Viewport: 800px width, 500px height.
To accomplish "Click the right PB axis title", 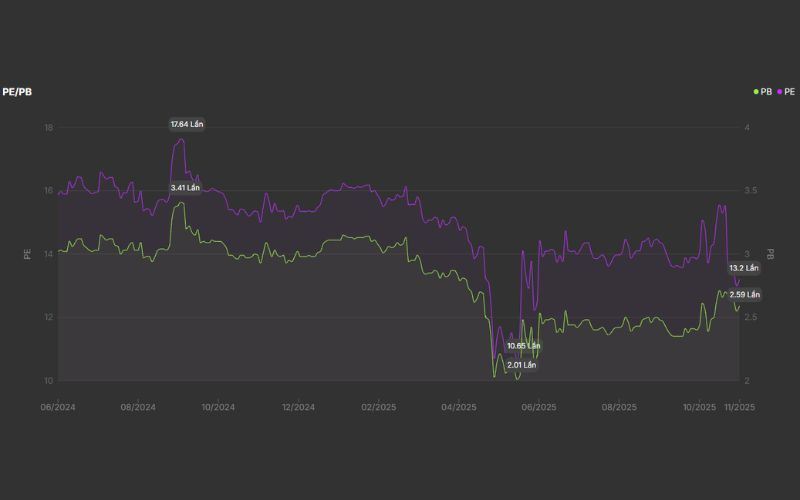I will (x=771, y=254).
